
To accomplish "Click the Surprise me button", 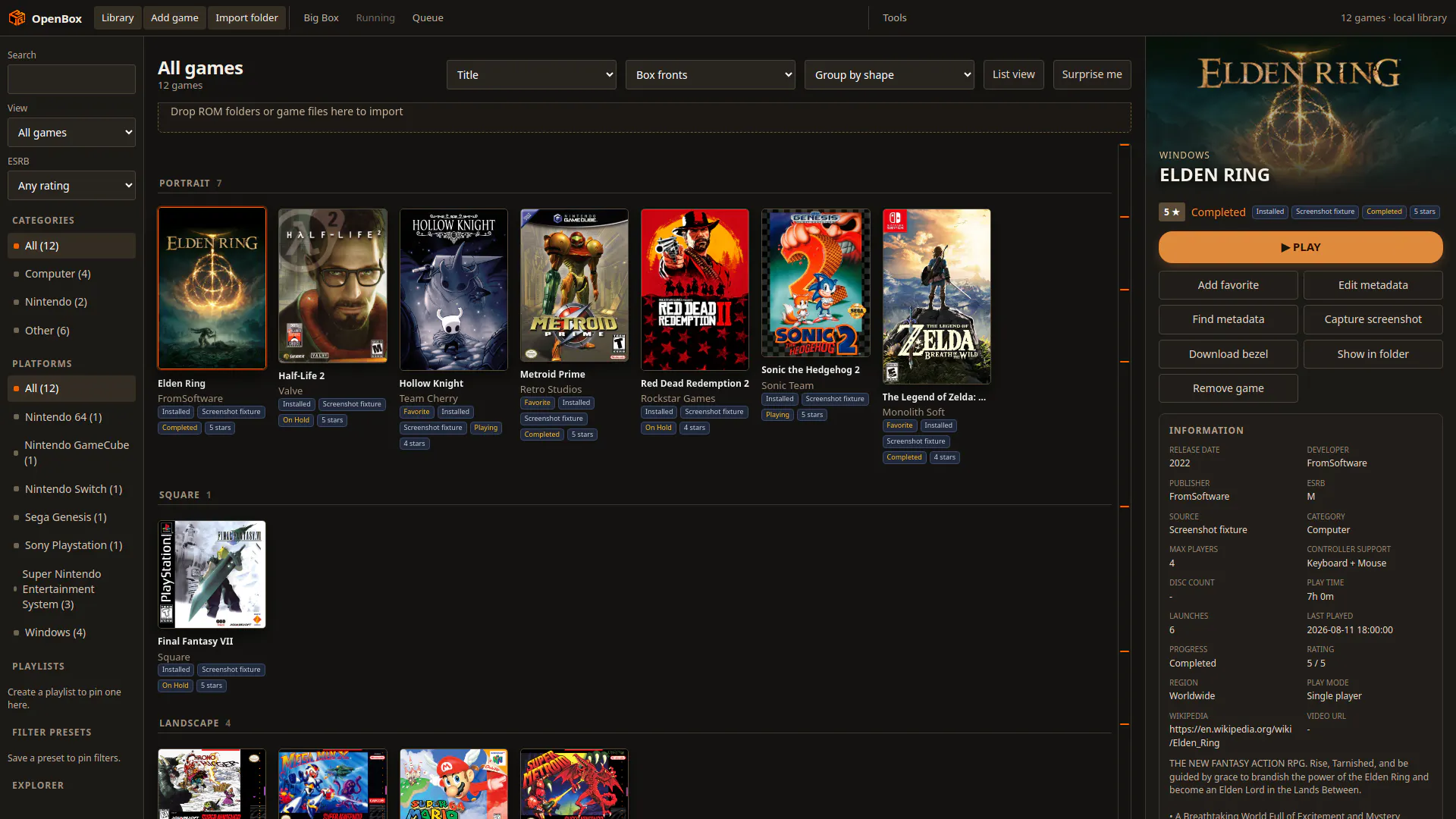I will pyautogui.click(x=1092, y=74).
